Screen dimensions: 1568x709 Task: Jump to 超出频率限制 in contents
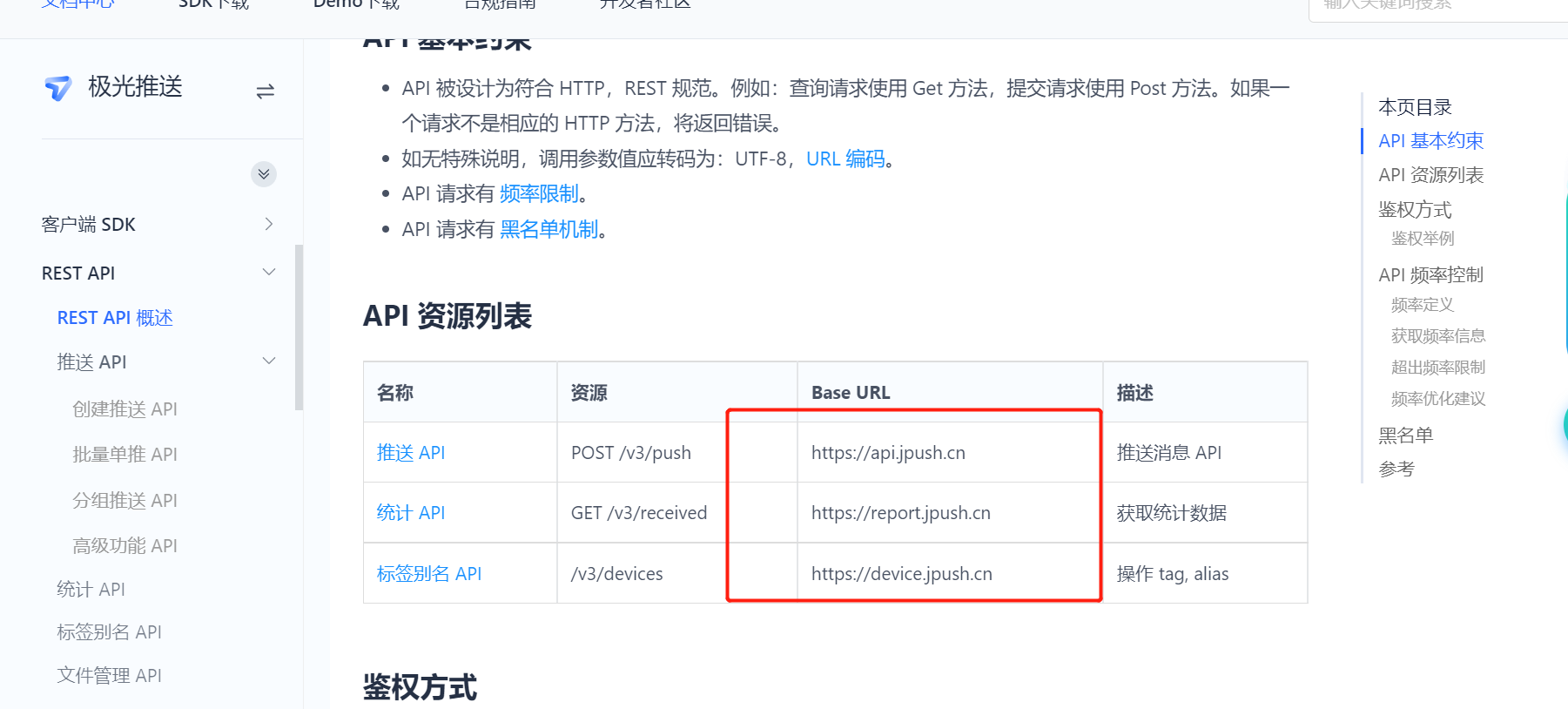(x=1438, y=367)
